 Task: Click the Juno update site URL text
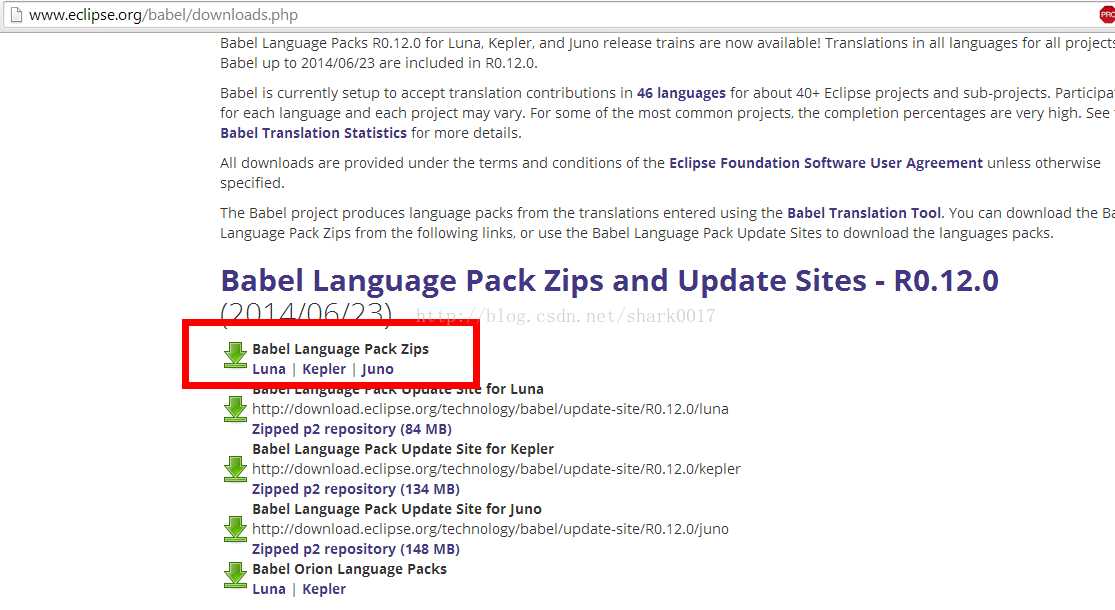click(491, 529)
